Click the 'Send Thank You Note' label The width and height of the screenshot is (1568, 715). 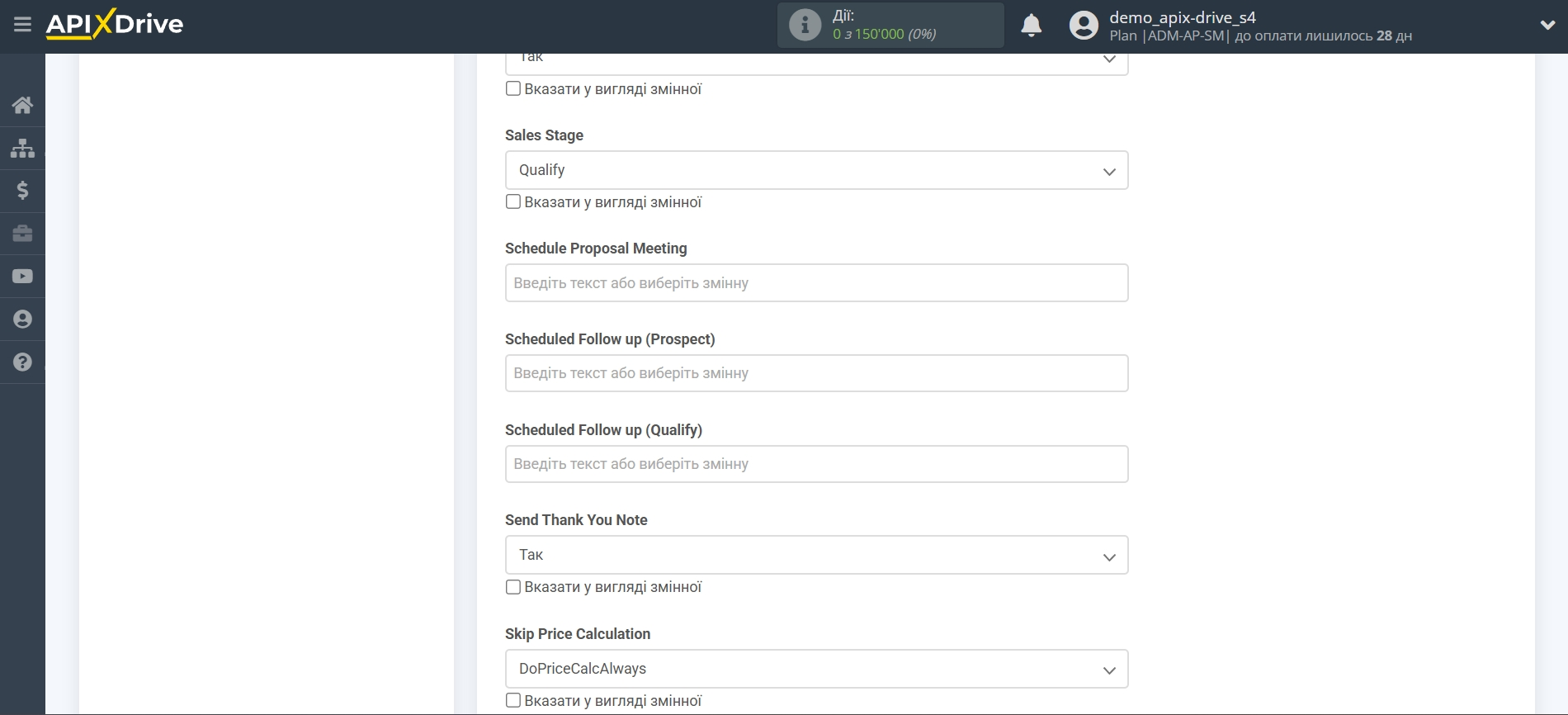pos(576,520)
